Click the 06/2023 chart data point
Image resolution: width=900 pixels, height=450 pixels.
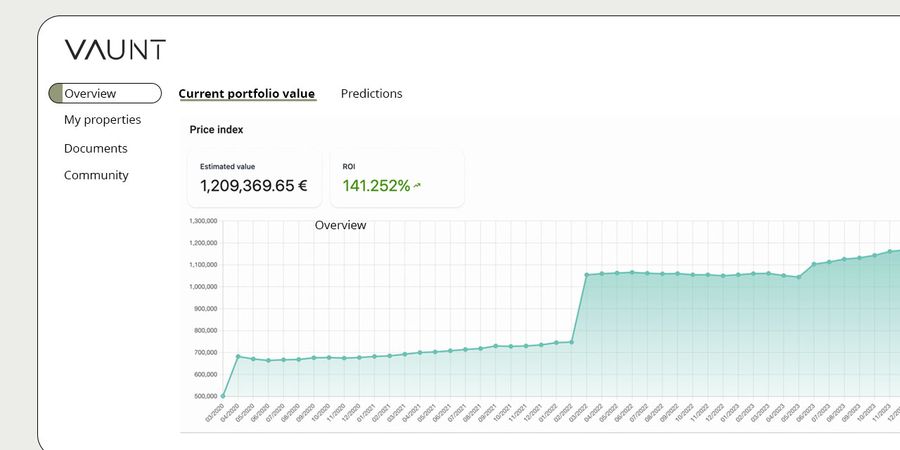(x=814, y=264)
